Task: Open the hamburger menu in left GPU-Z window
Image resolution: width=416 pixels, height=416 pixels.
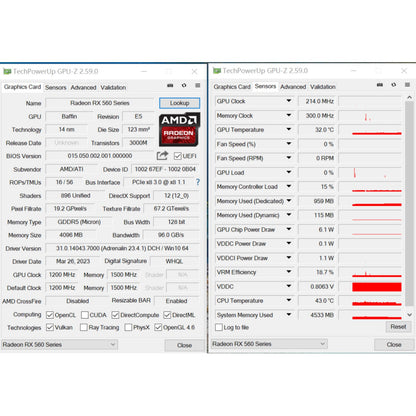Action: point(198,86)
